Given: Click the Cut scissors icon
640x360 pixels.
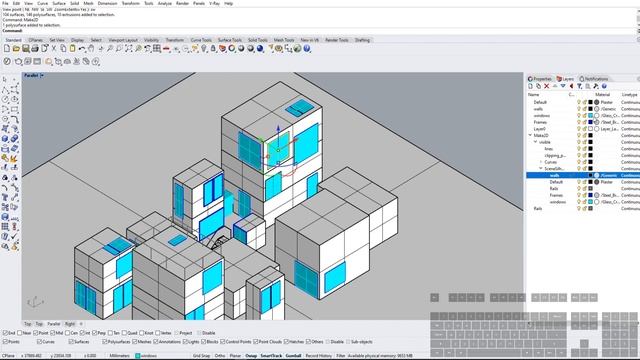Looking at the screenshot, I should coord(54,49).
